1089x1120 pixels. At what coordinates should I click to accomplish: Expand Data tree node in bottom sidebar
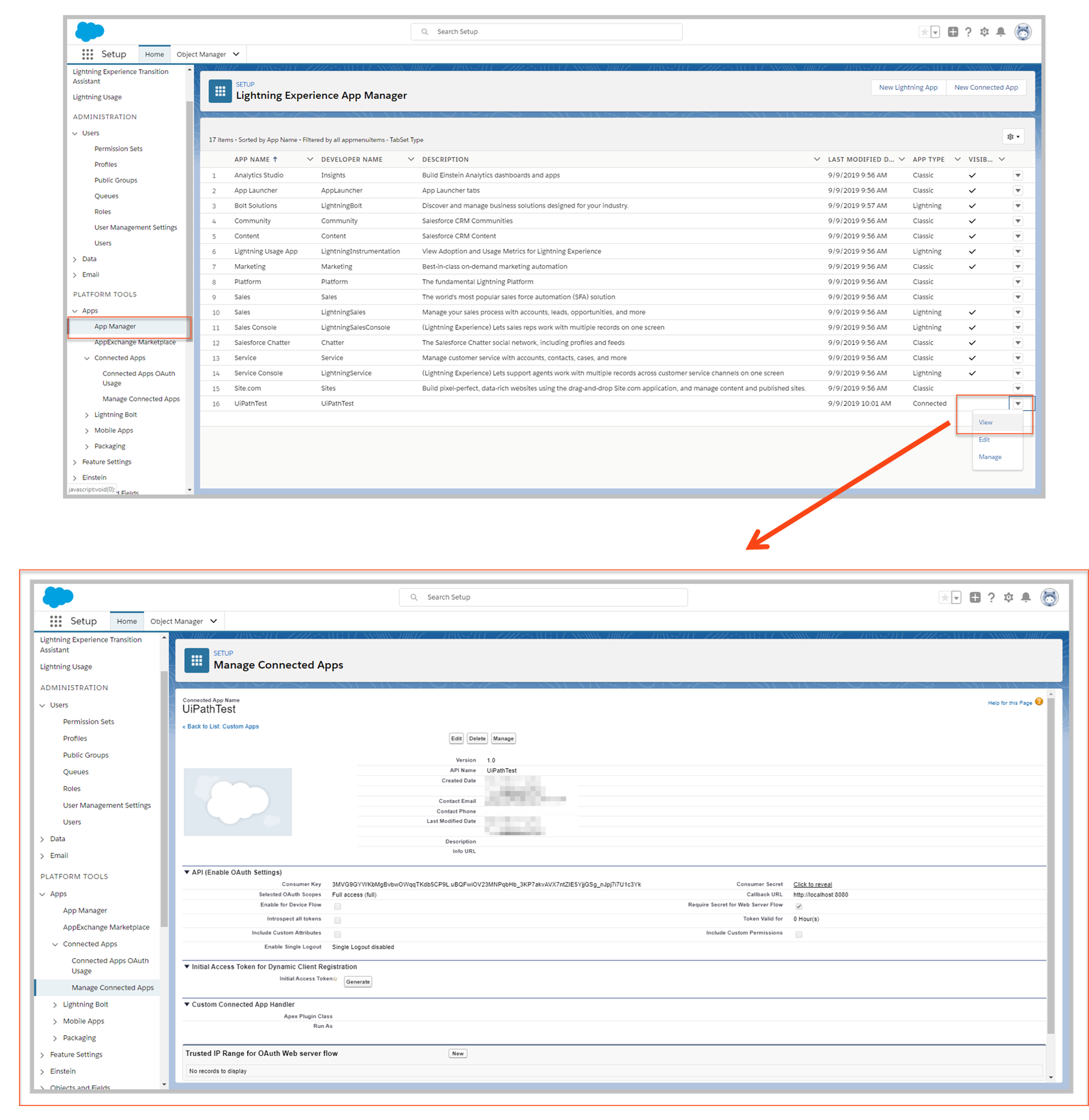click(x=42, y=839)
